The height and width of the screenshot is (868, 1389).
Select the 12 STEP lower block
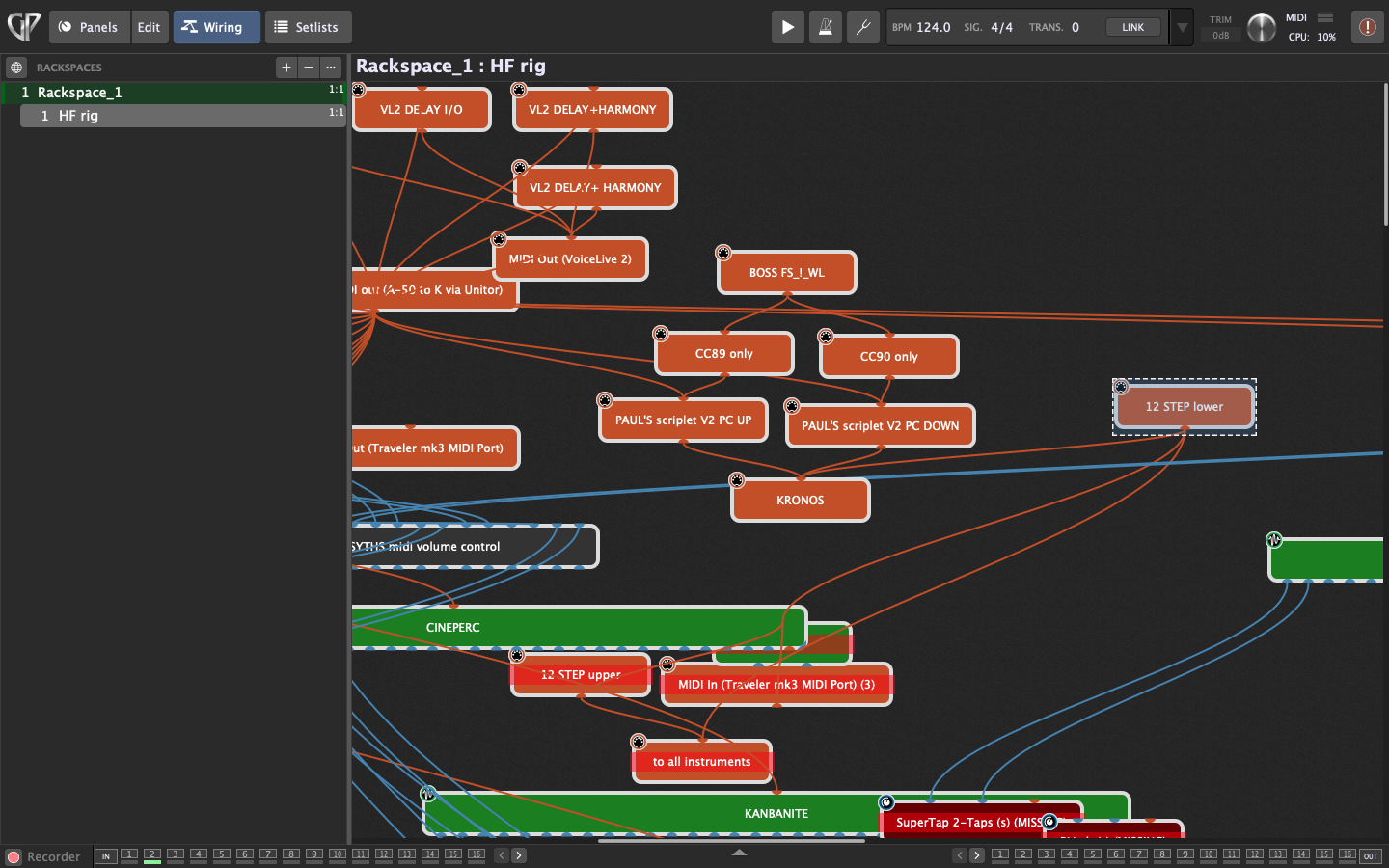pos(1185,407)
